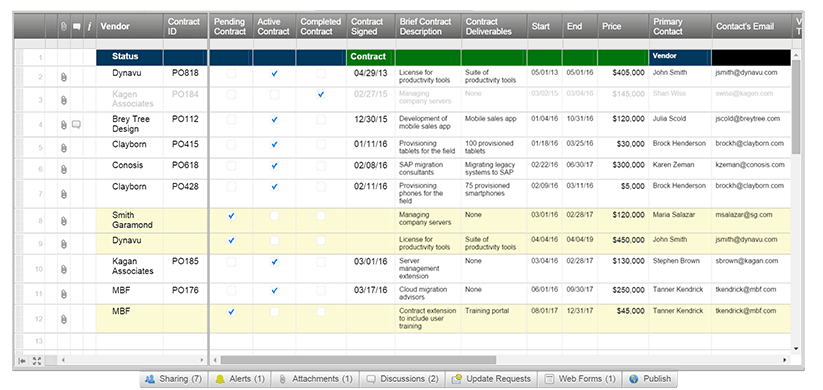Click the Vendor column header
The width and height of the screenshot is (823, 390).
click(x=130, y=27)
